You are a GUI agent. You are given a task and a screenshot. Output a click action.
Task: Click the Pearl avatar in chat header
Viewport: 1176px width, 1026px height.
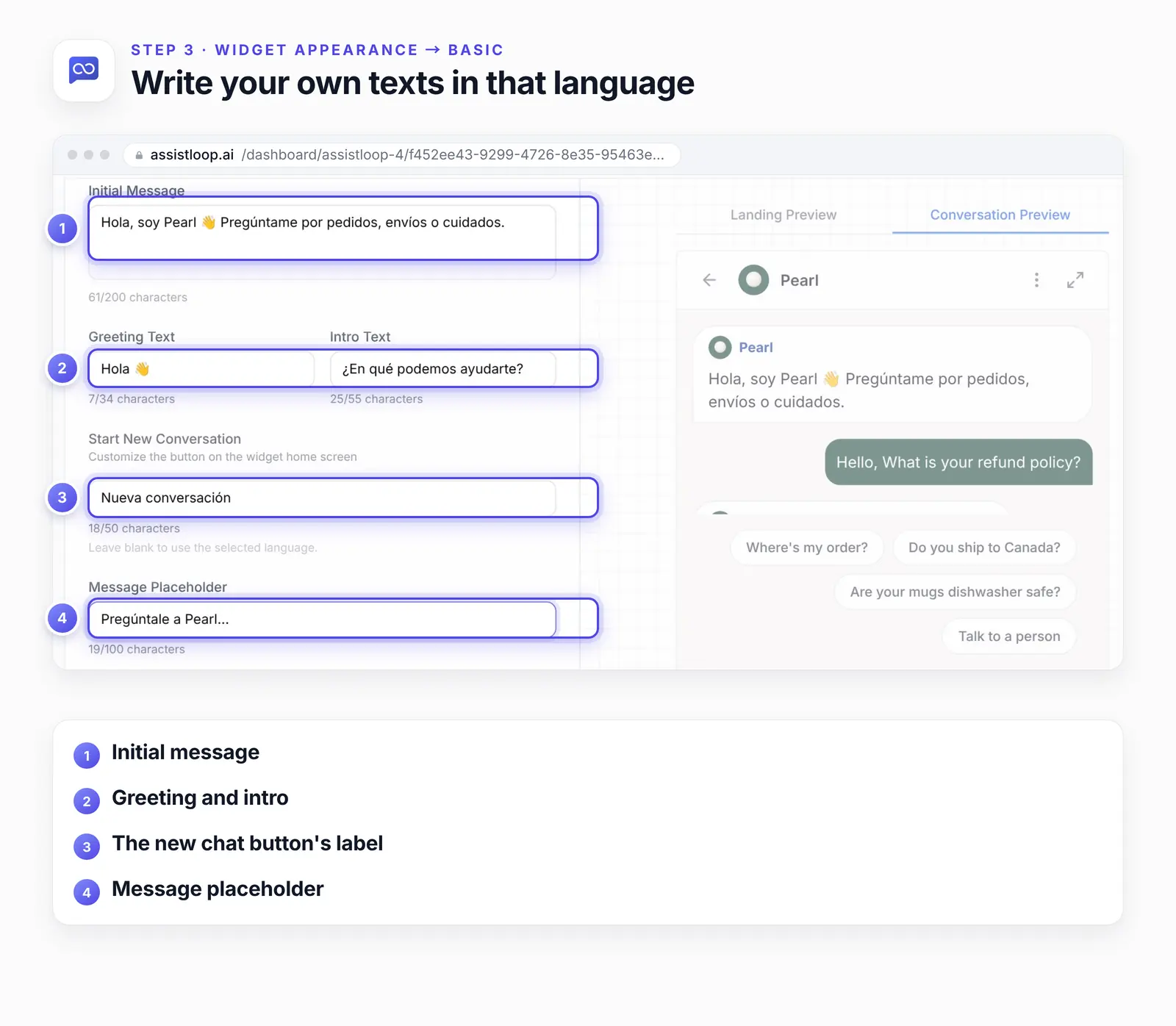753,280
